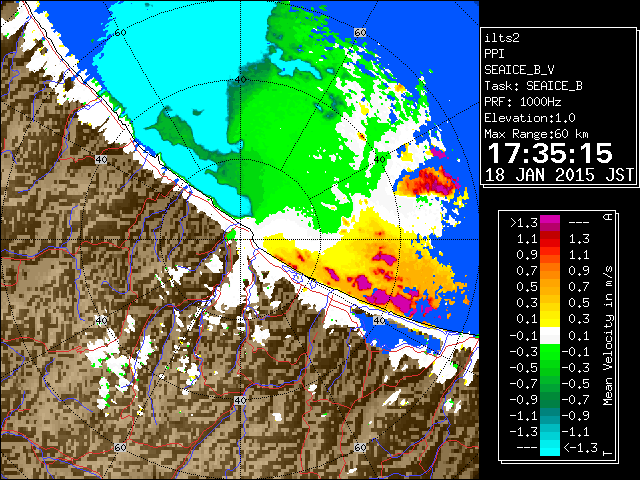The height and width of the screenshot is (480, 640).
Task: Click the '60' range ring label at top right
Action: click(x=360, y=33)
